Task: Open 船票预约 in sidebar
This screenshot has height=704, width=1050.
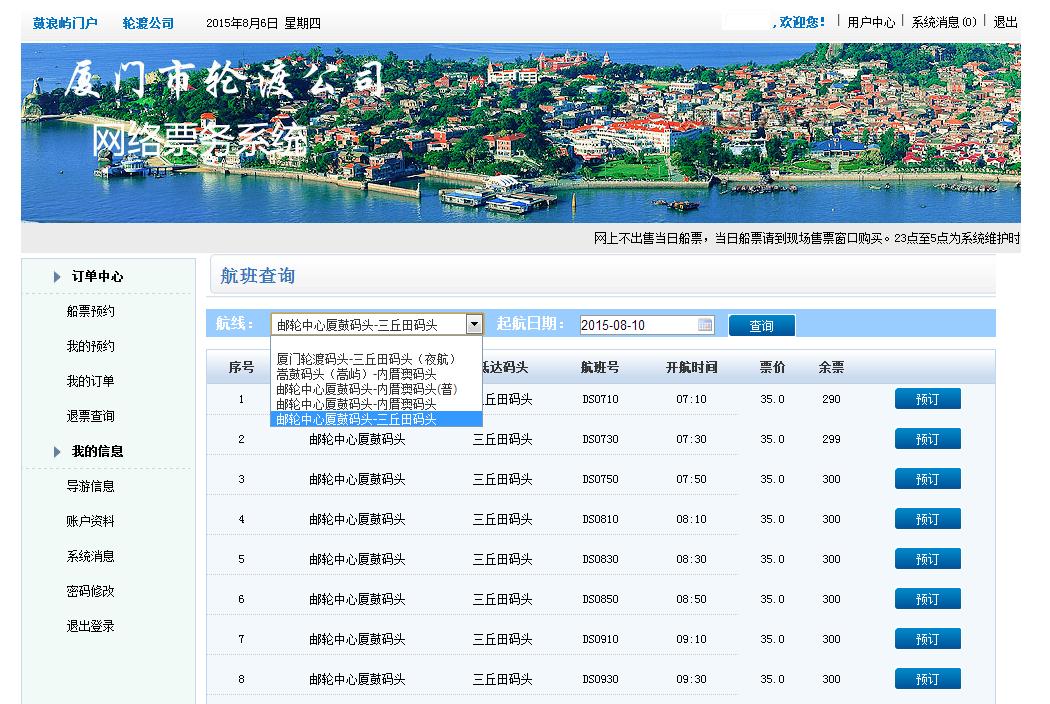Action: point(90,311)
